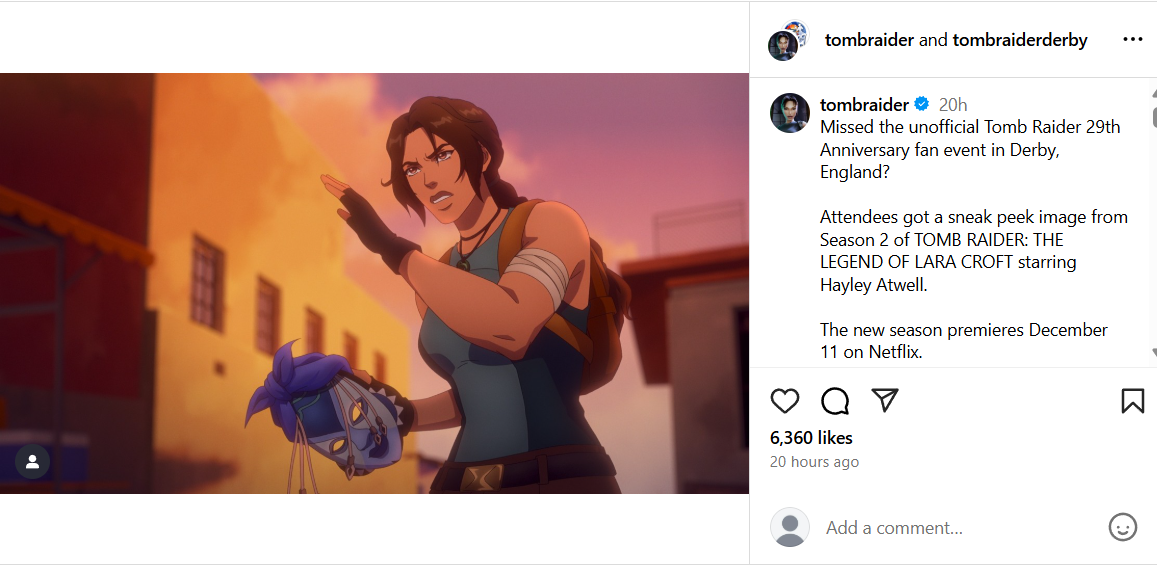Screen dimensions: 1157x565
Task: View the 6,360 likes list
Action: point(811,438)
